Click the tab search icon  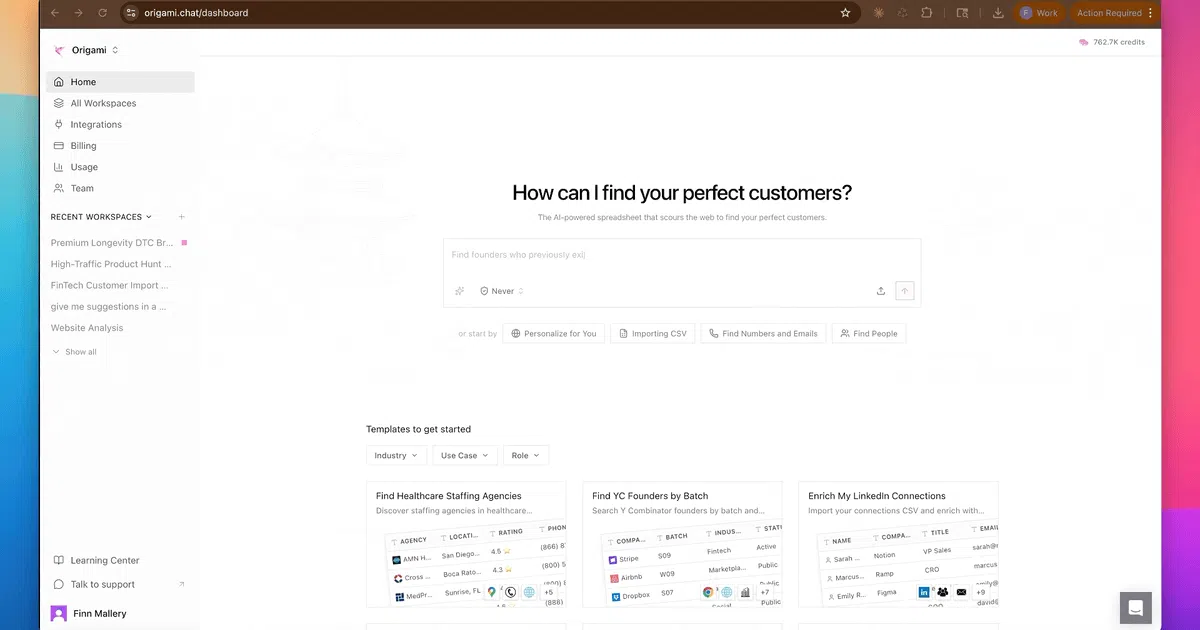[962, 13]
